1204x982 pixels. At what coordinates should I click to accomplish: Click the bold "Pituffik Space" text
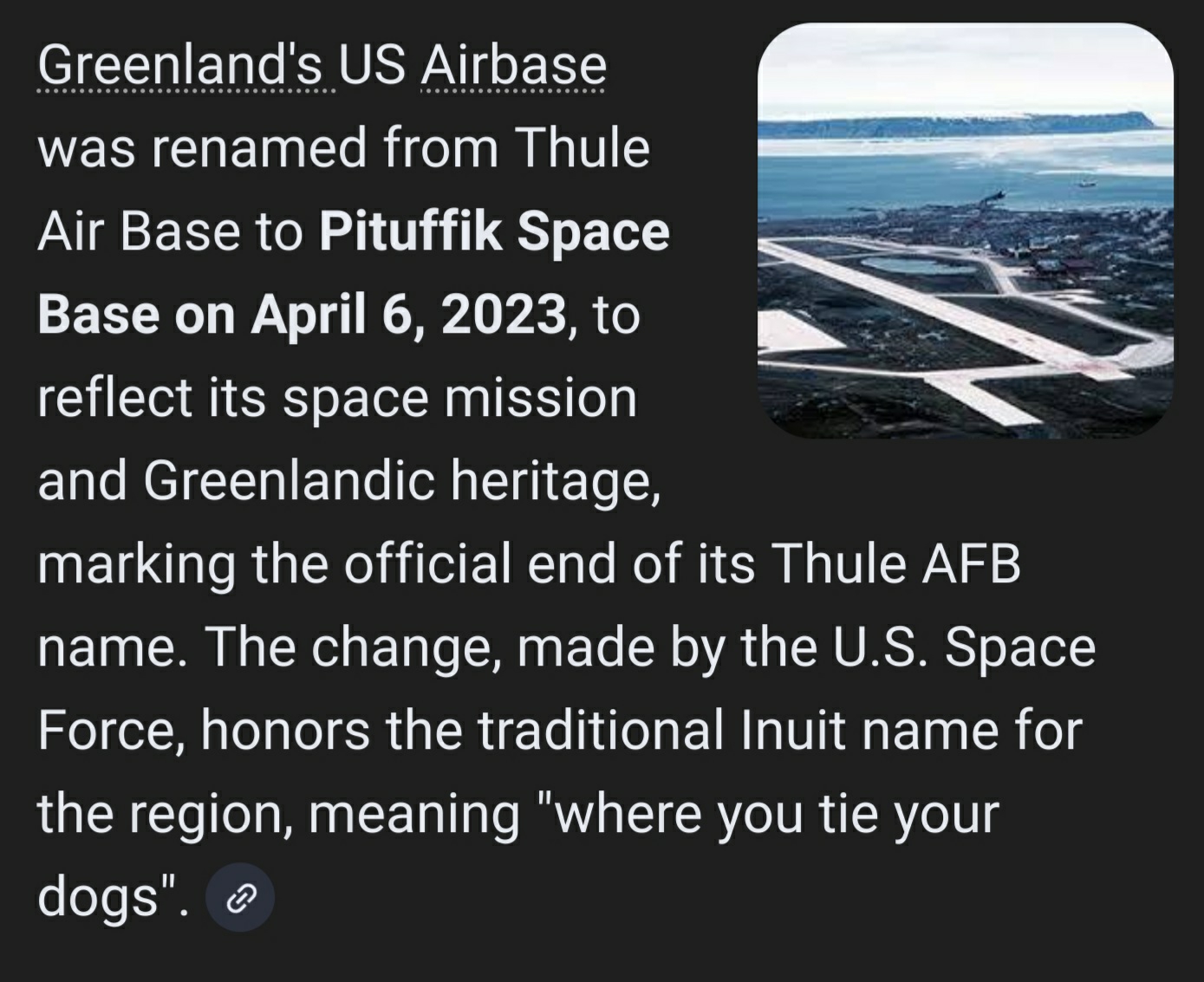pos(494,232)
